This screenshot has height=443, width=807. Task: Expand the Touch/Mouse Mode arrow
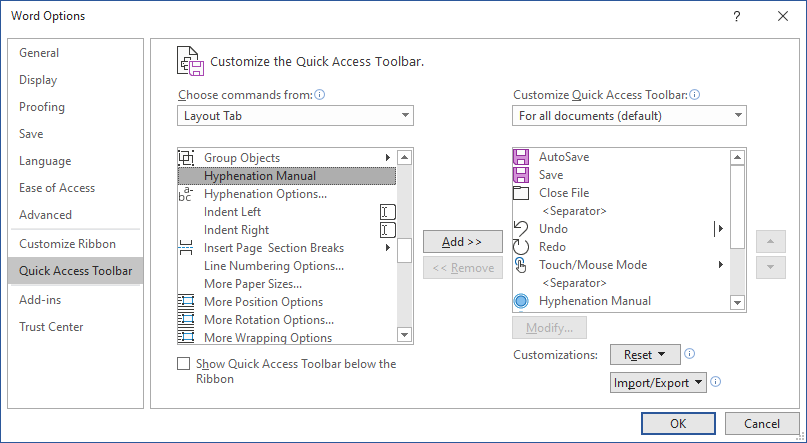coord(721,265)
